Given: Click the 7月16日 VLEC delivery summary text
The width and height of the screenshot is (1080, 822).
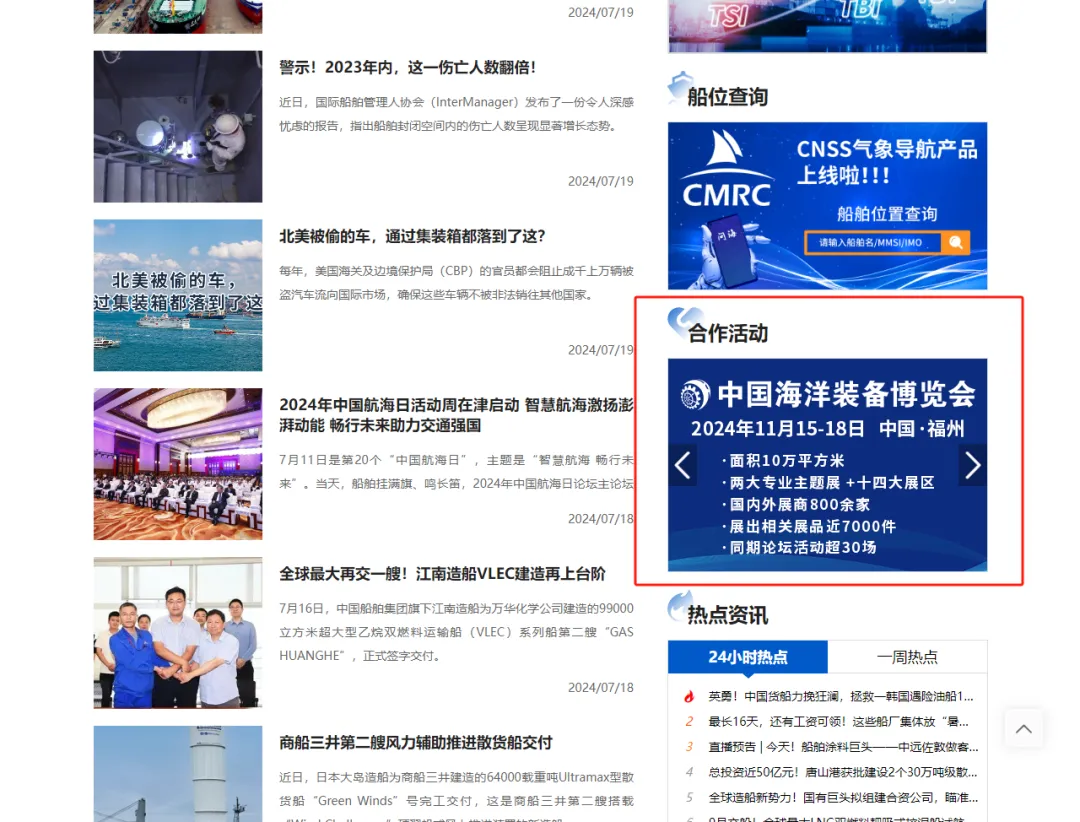Looking at the screenshot, I should pyautogui.click(x=456, y=632).
